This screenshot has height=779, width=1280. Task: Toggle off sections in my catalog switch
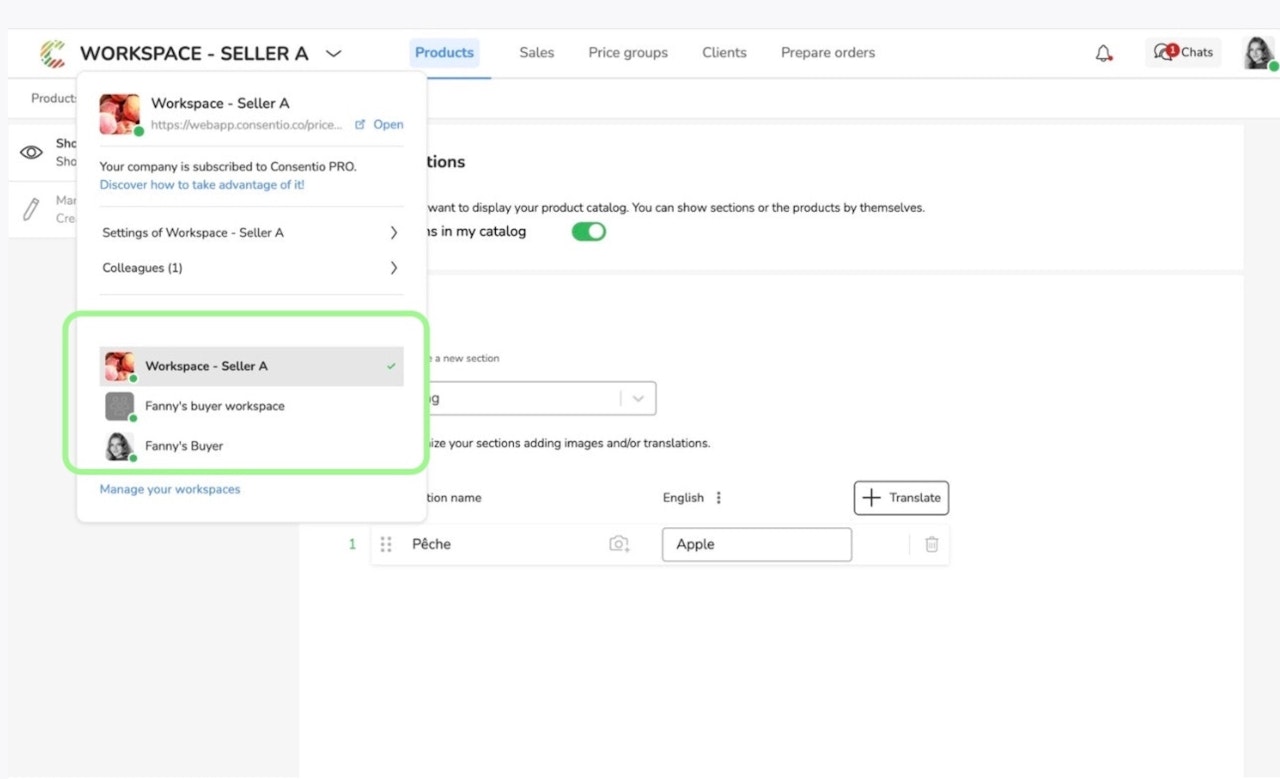coord(588,232)
